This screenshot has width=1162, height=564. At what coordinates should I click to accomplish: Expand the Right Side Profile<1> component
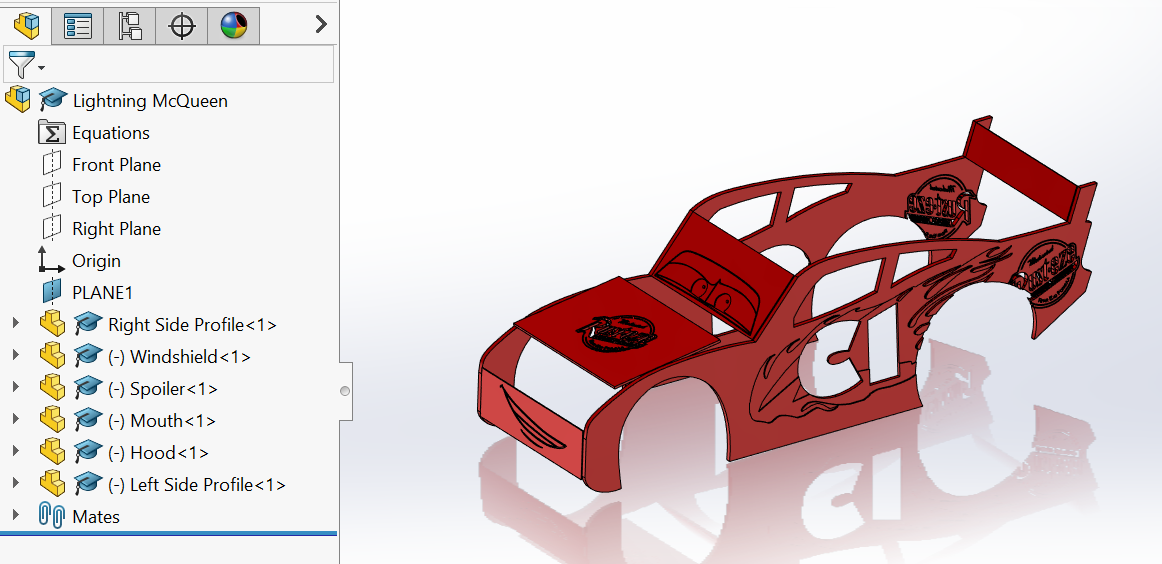[16, 323]
